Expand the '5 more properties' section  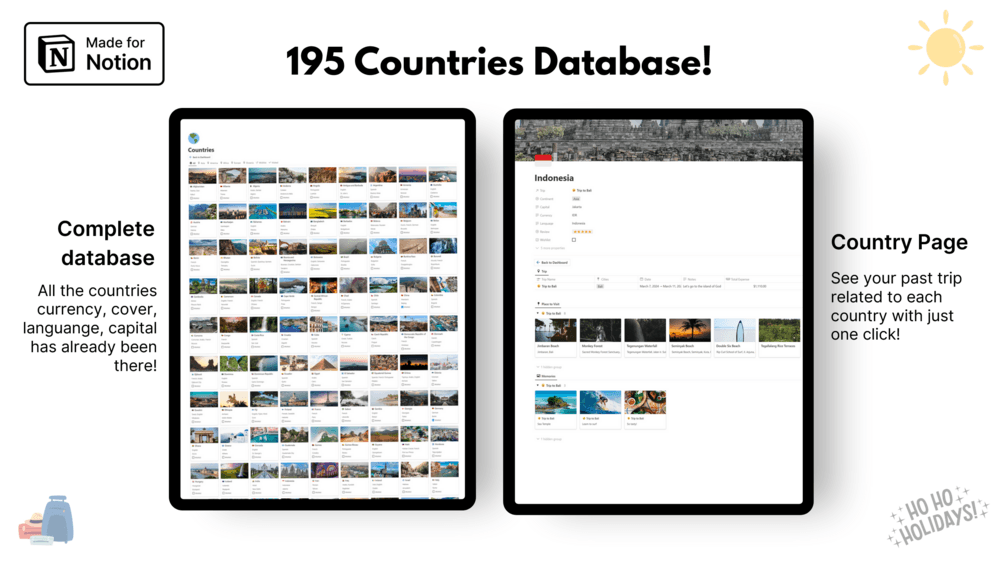[x=551, y=248]
